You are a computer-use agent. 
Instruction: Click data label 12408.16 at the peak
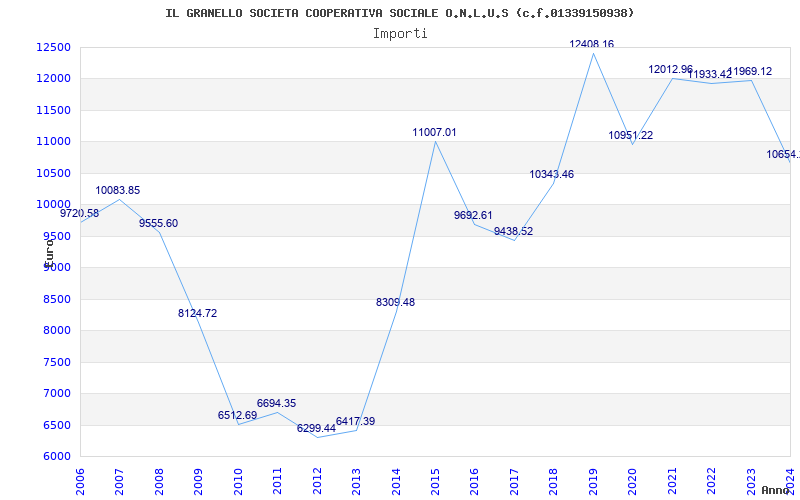tap(592, 44)
